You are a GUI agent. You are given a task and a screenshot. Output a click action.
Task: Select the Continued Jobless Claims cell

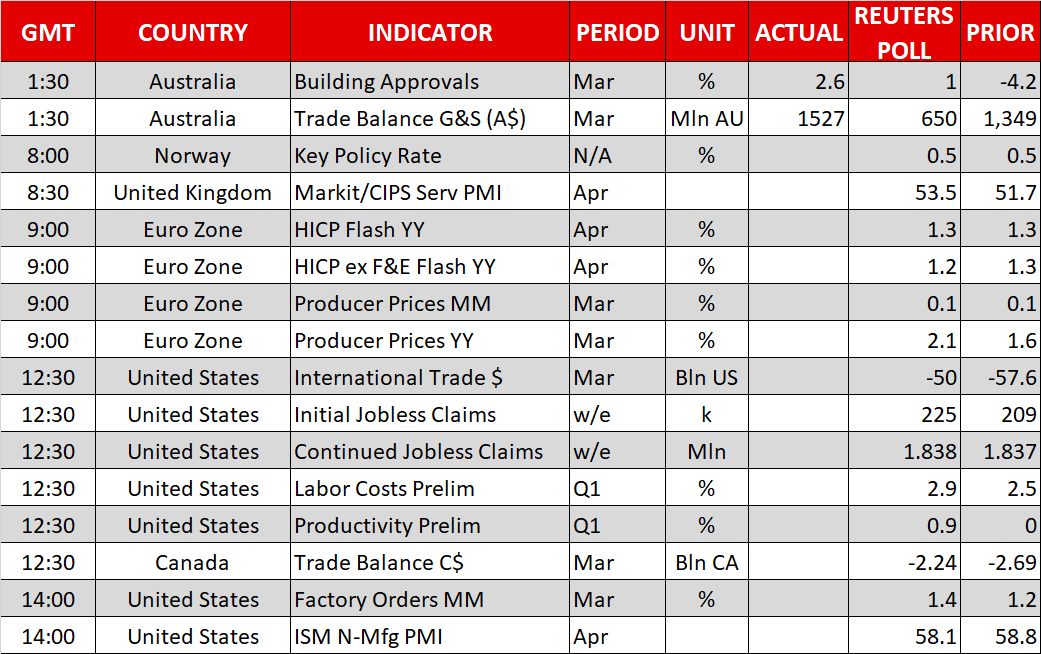418,452
